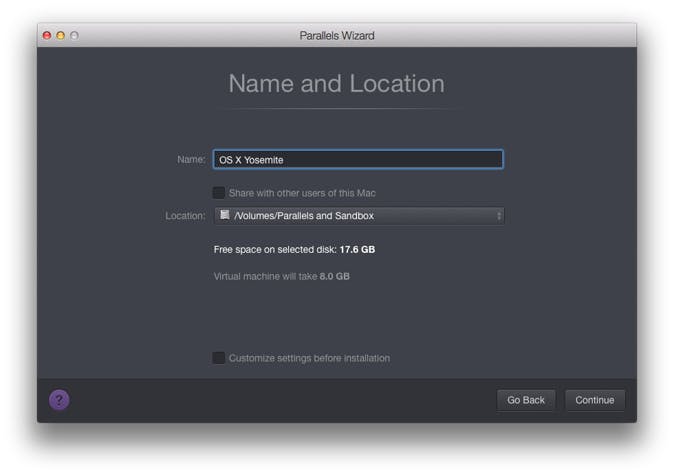Click the Parallels Wizard title text
This screenshot has height=476, width=674.
[337, 35]
